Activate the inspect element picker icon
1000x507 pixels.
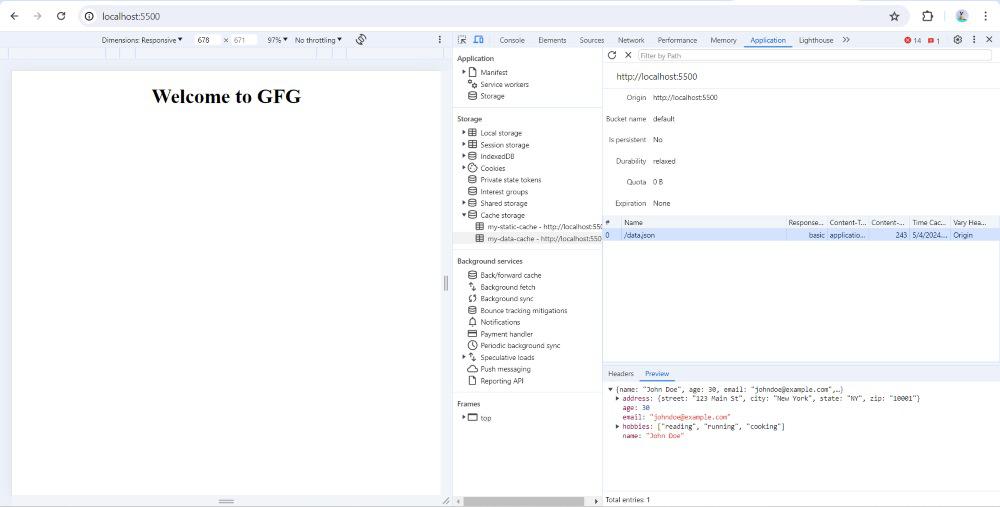[462, 40]
